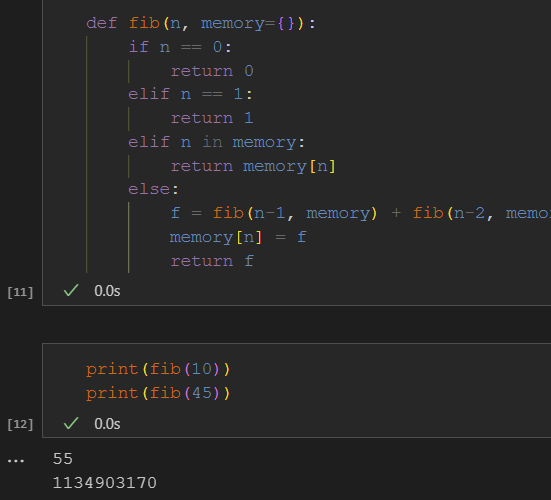Click execution count label [12]
This screenshot has height=500, width=551.
[x=20, y=424]
